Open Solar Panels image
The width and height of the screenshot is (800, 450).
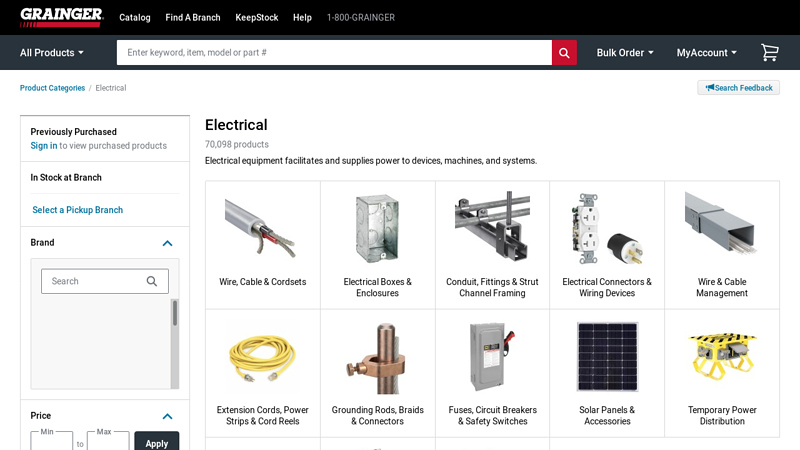[607, 357]
